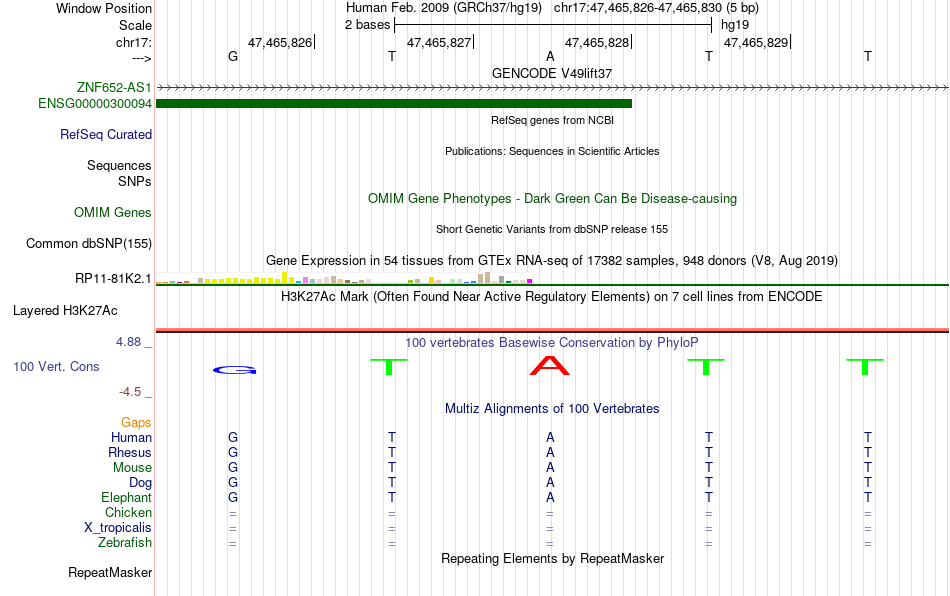The image size is (950, 596).
Task: Click the blue G conservation logo letter
Action: pyautogui.click(x=234, y=369)
